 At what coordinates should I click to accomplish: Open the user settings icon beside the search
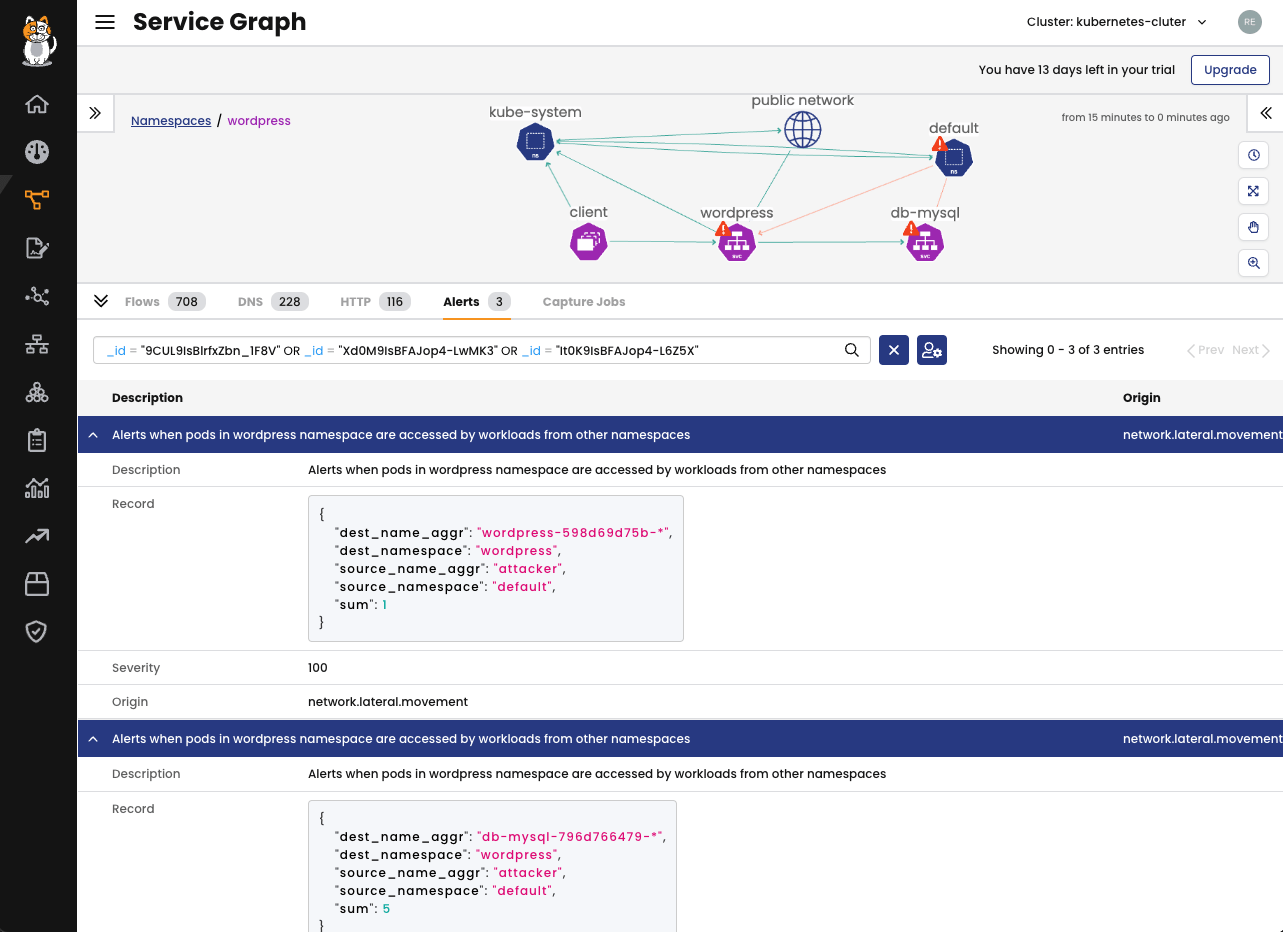[x=931, y=350]
